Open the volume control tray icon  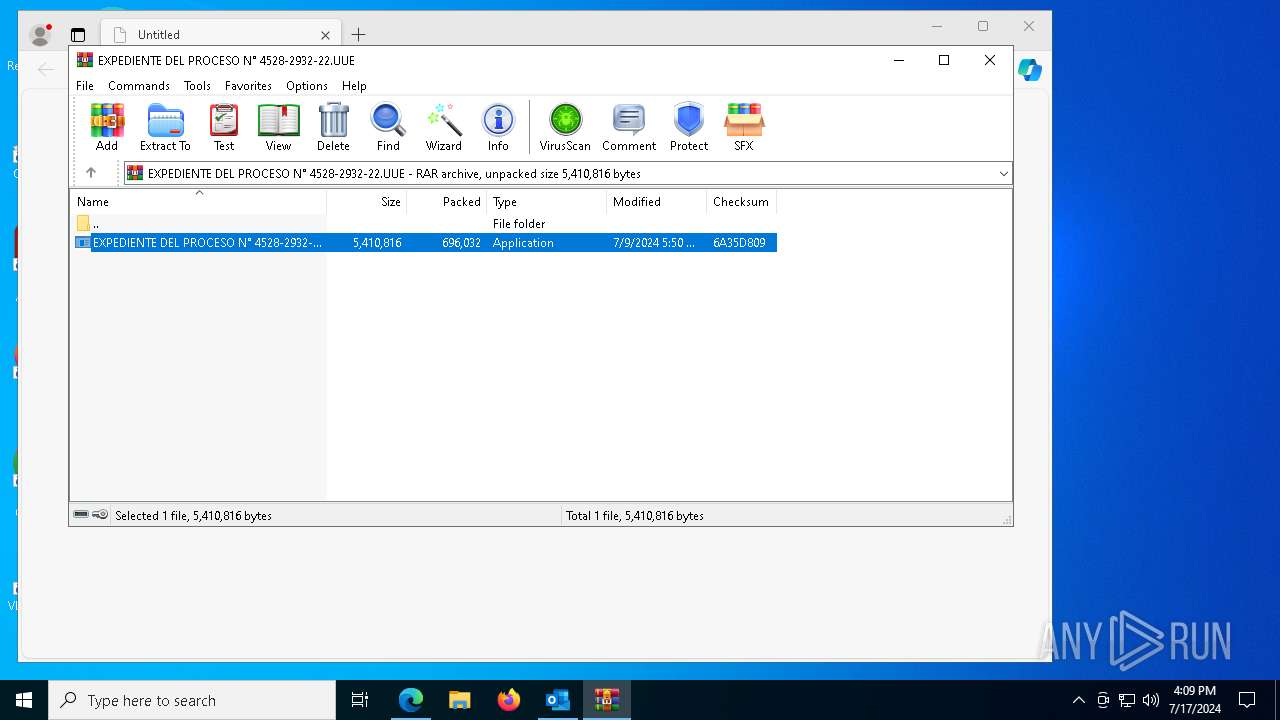pos(1151,700)
